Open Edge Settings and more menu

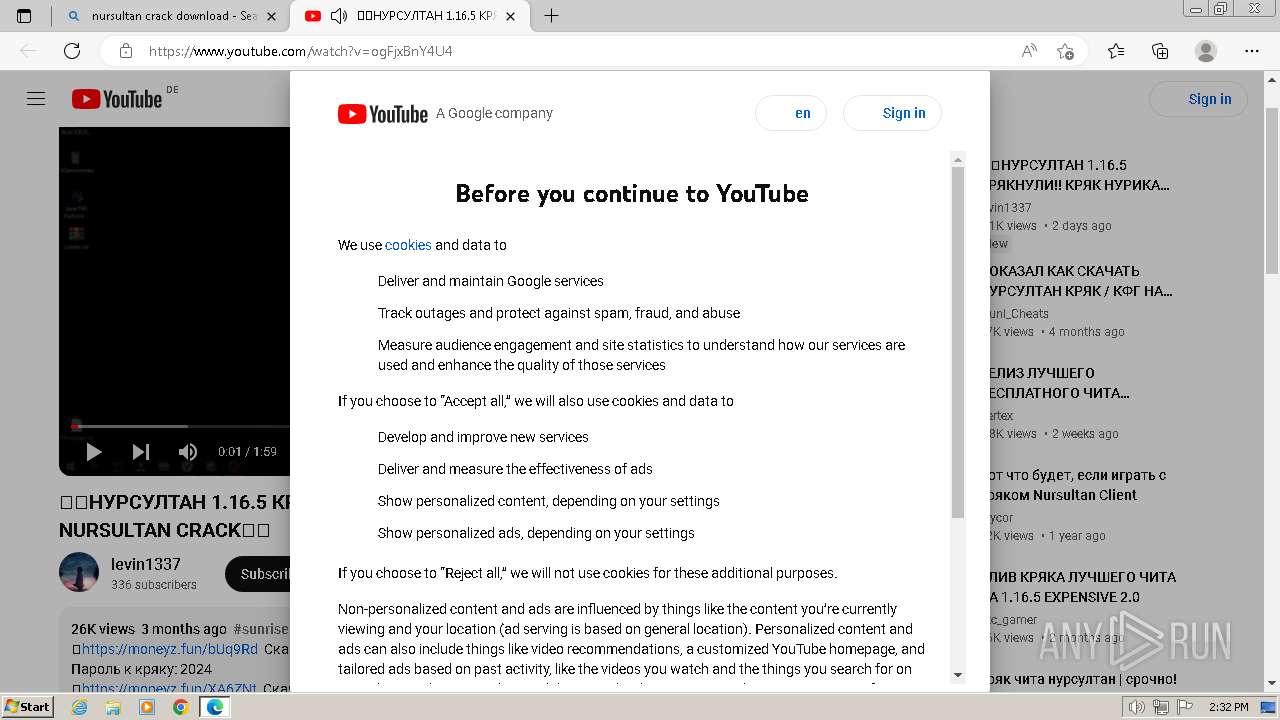point(1252,51)
